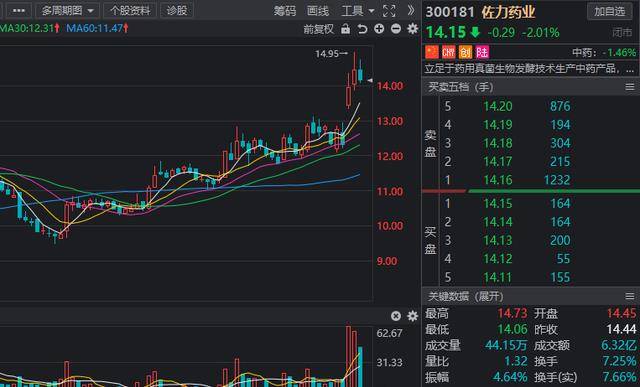
Task: Click the three-dots more options button
Action: tap(19, 11)
